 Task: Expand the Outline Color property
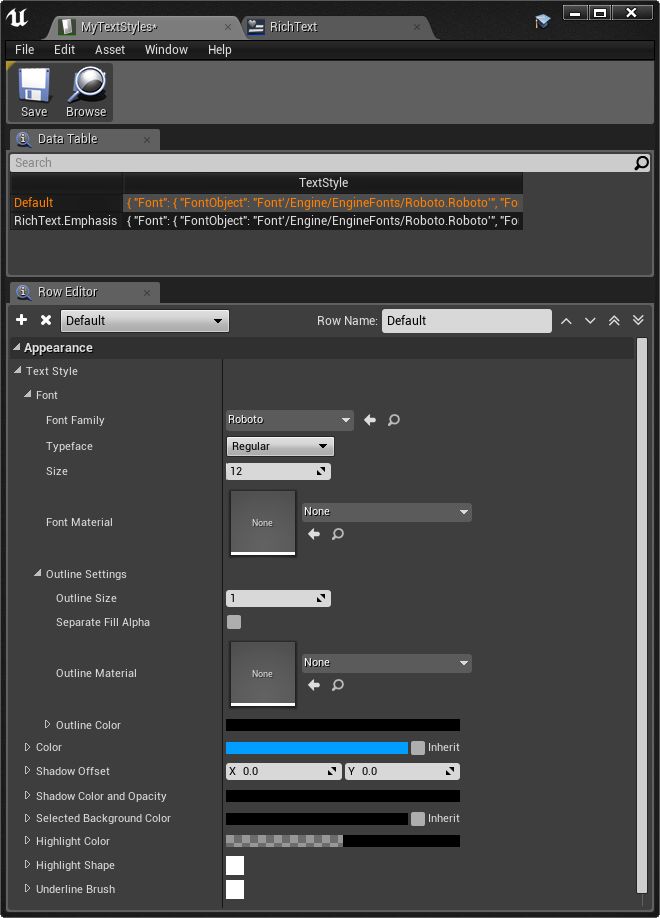[47, 725]
